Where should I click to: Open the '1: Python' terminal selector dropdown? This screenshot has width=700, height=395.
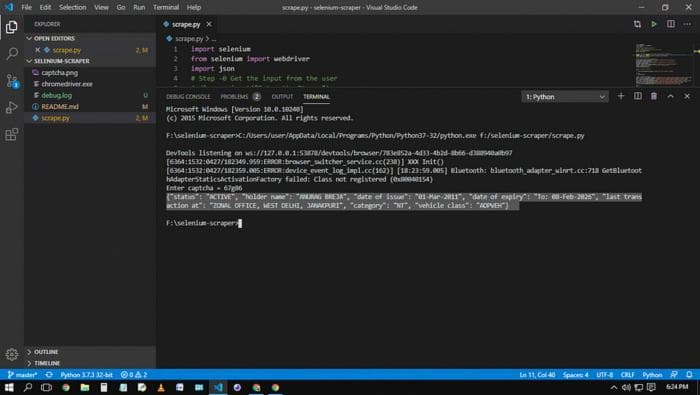pyautogui.click(x=565, y=97)
